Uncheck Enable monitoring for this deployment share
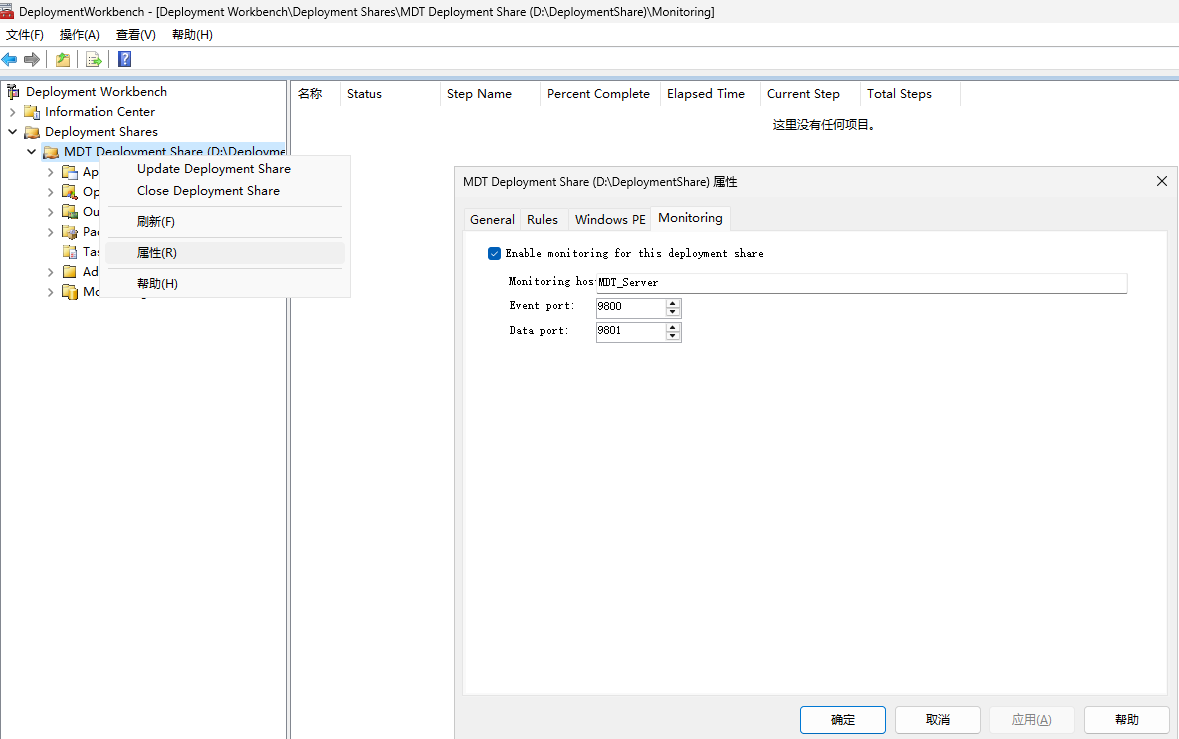 click(494, 253)
